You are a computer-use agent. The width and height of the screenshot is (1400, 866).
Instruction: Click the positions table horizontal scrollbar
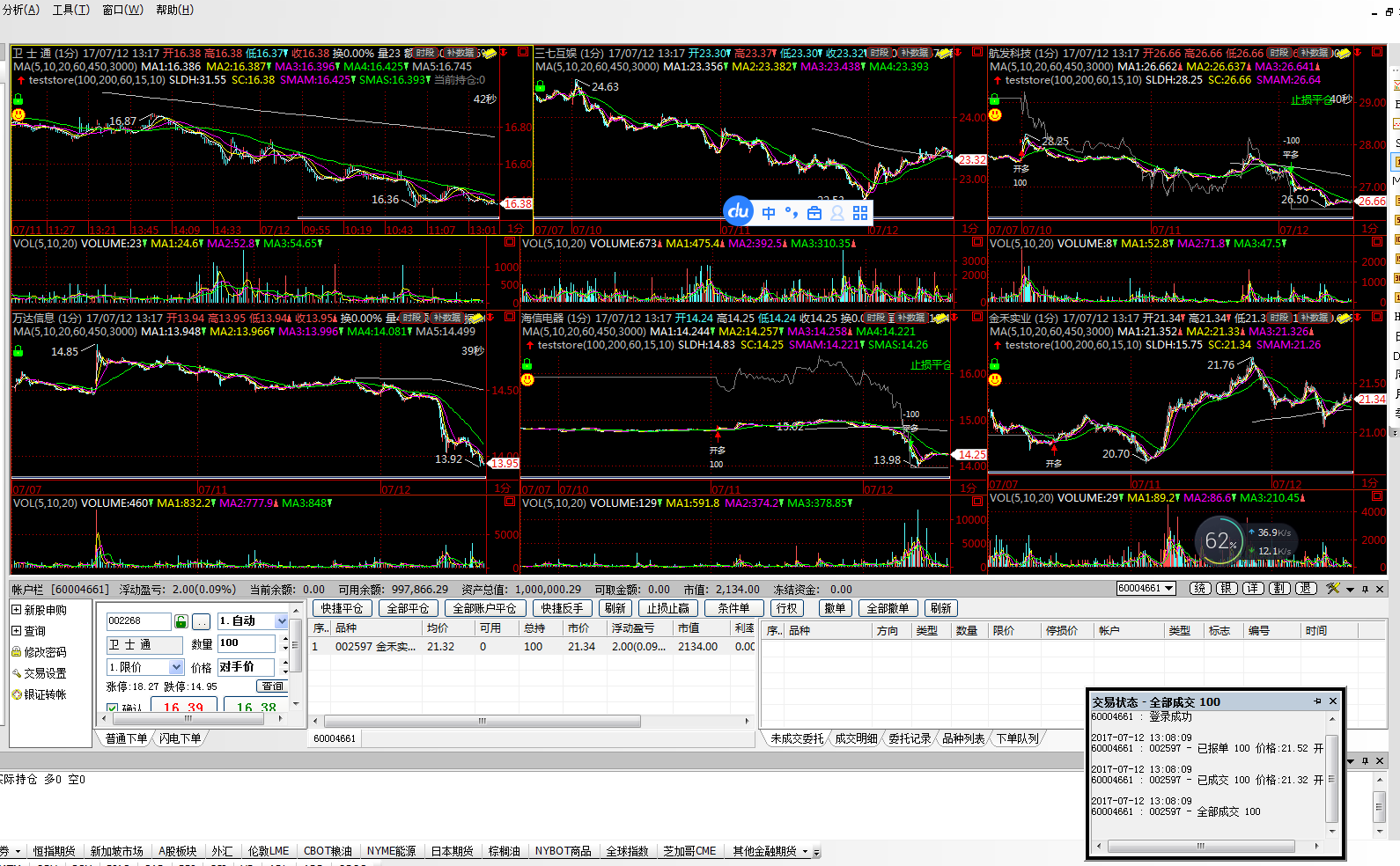pos(531,721)
